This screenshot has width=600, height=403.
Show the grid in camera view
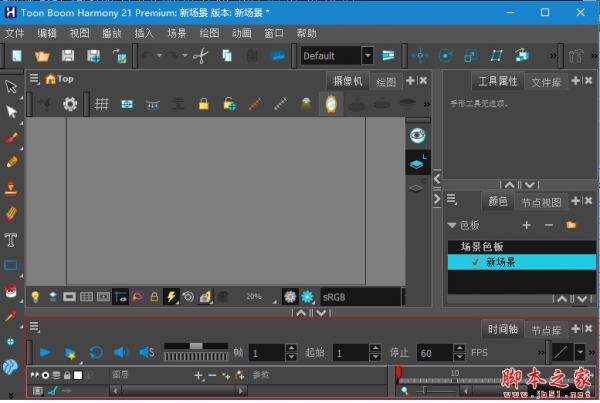coord(101,103)
